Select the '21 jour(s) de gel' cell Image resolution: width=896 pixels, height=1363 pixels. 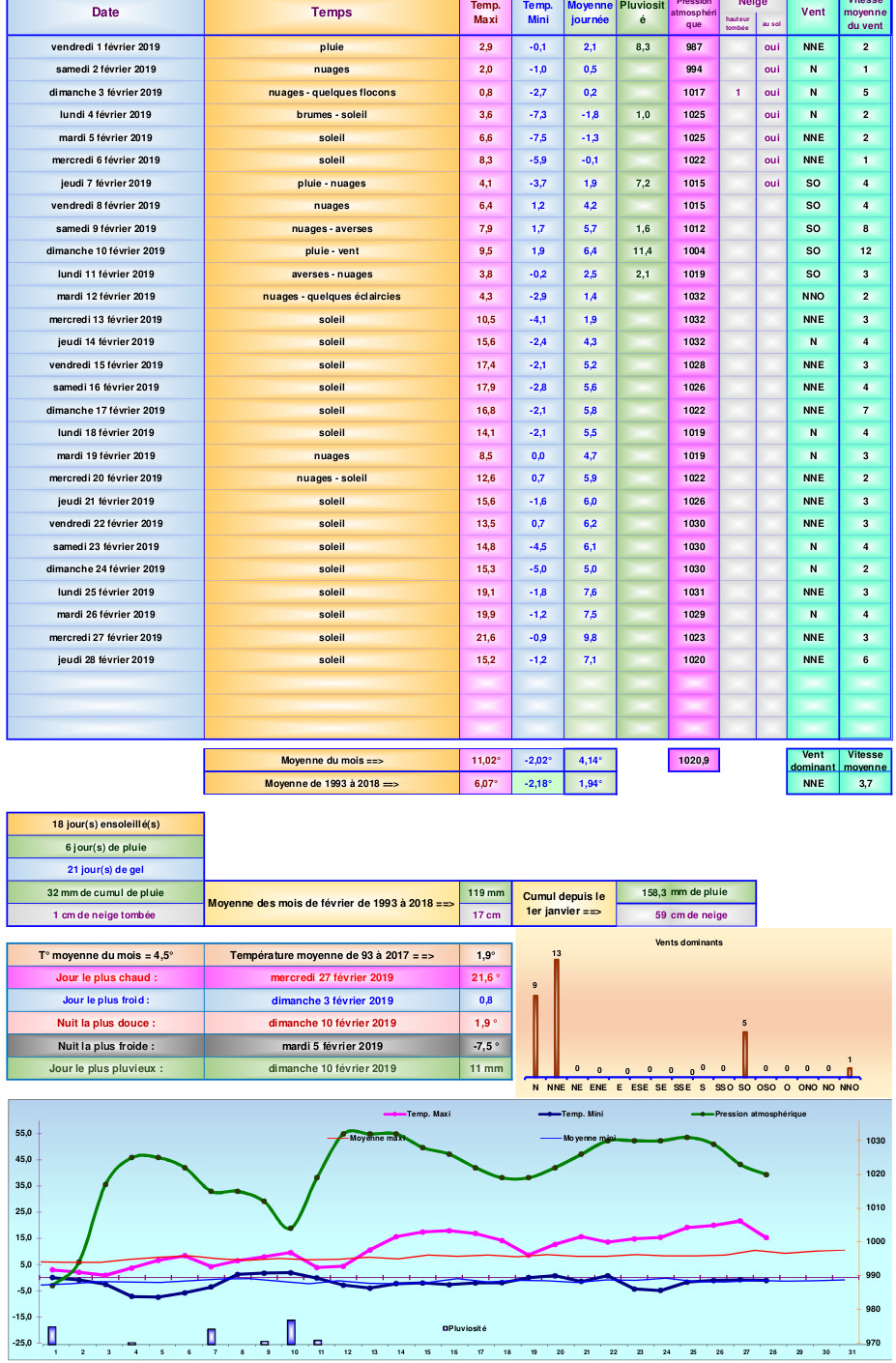[x=105, y=870]
